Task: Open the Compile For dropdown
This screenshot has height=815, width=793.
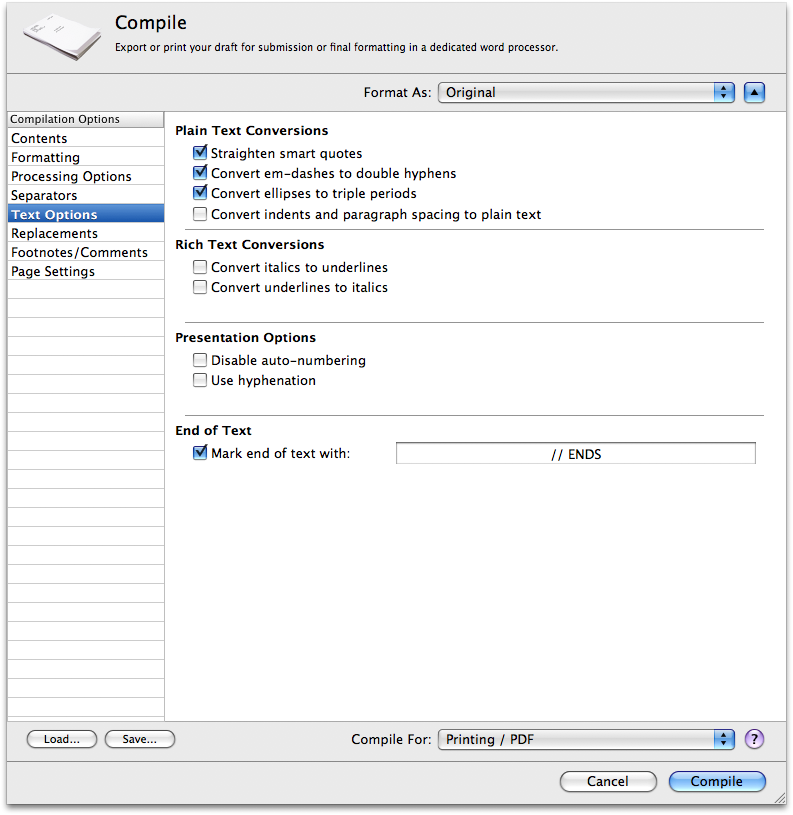Action: 586,740
